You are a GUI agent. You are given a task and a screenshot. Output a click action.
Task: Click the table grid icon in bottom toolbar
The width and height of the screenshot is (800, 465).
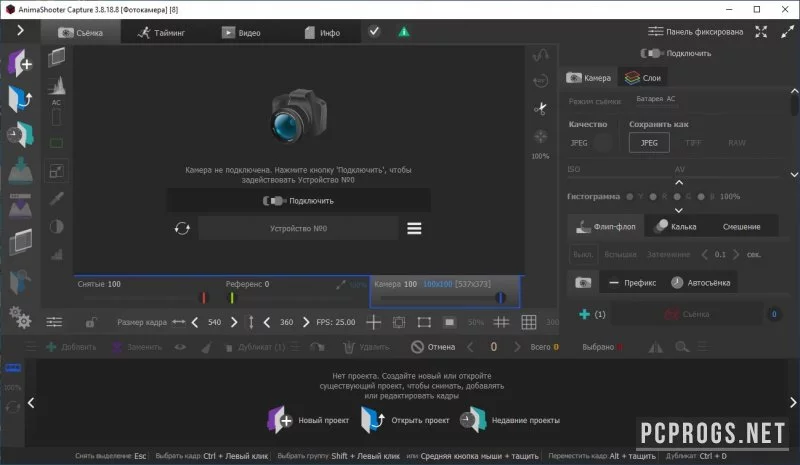click(529, 322)
